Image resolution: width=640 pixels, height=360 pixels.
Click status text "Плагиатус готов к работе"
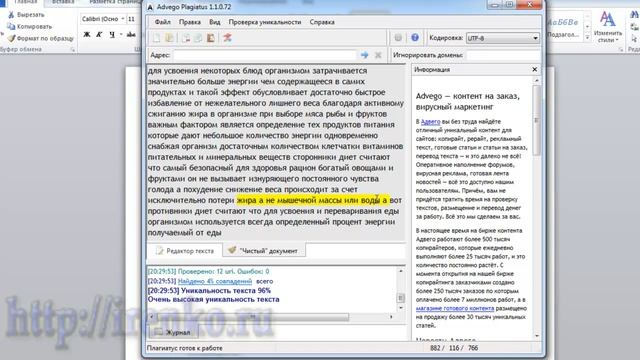184,348
